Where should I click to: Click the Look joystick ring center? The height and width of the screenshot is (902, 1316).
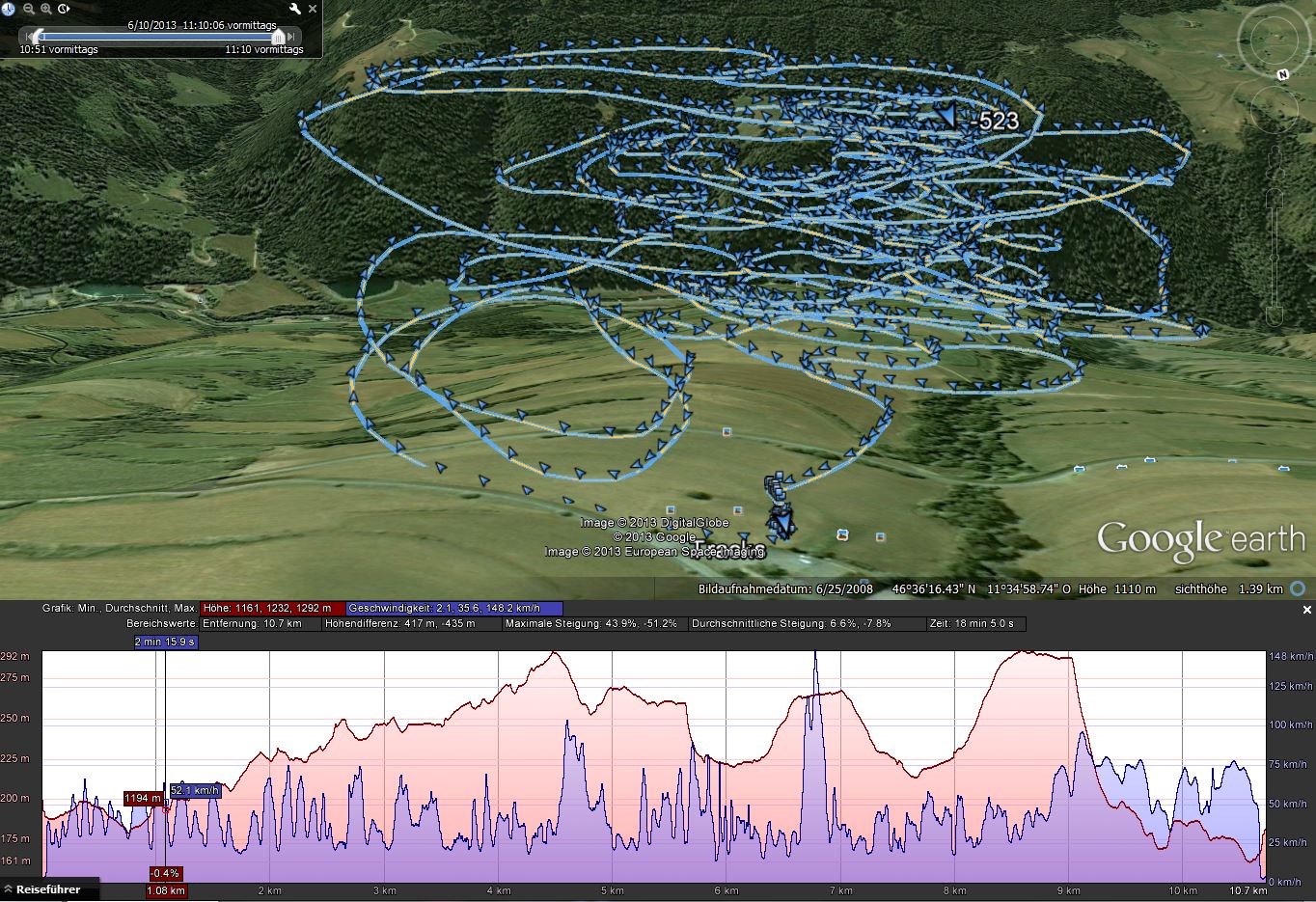pyautogui.click(x=1274, y=41)
